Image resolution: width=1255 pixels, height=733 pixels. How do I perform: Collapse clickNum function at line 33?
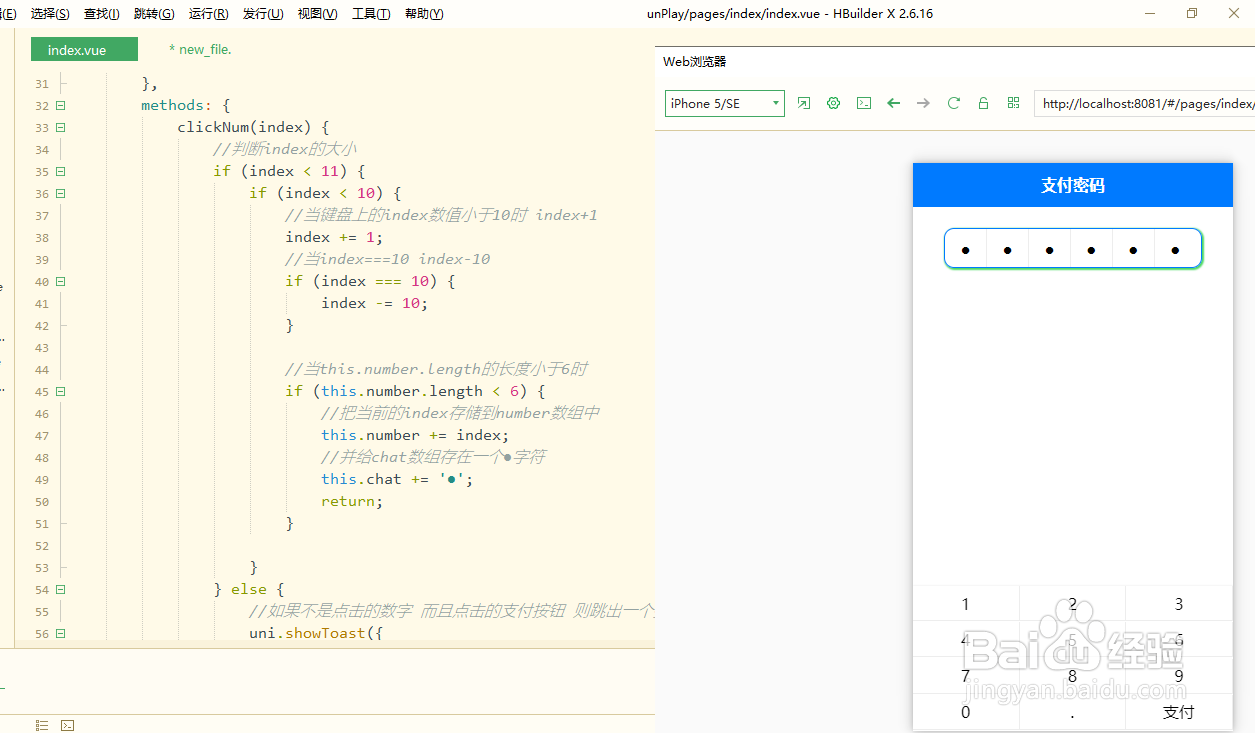click(61, 127)
